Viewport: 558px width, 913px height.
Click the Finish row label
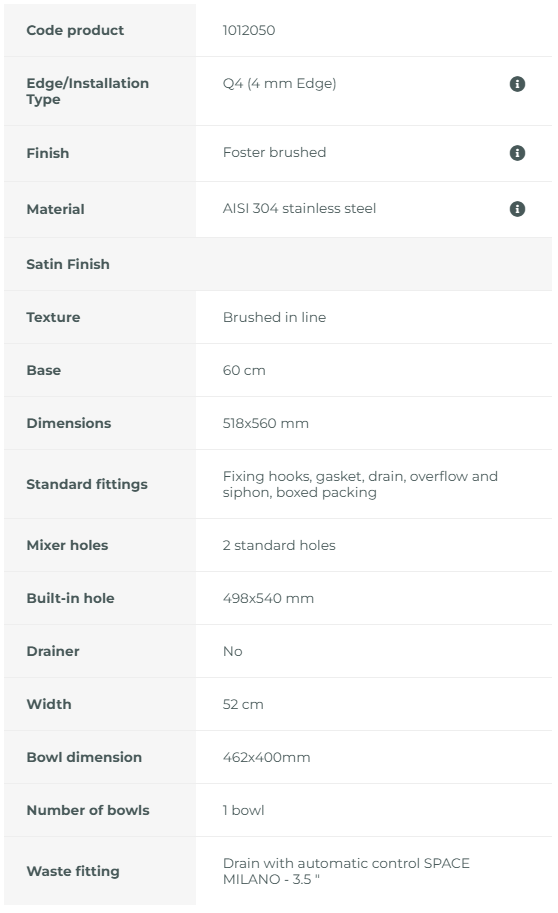(x=48, y=153)
